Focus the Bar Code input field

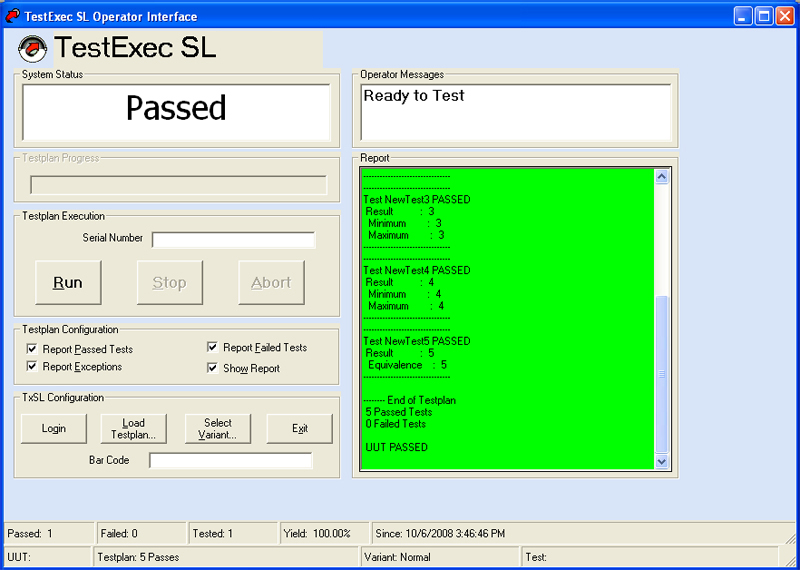coord(230,460)
